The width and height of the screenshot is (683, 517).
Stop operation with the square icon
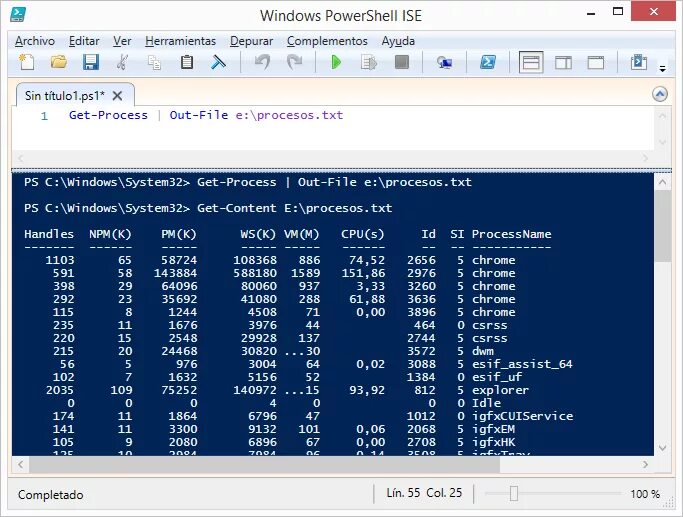(402, 62)
